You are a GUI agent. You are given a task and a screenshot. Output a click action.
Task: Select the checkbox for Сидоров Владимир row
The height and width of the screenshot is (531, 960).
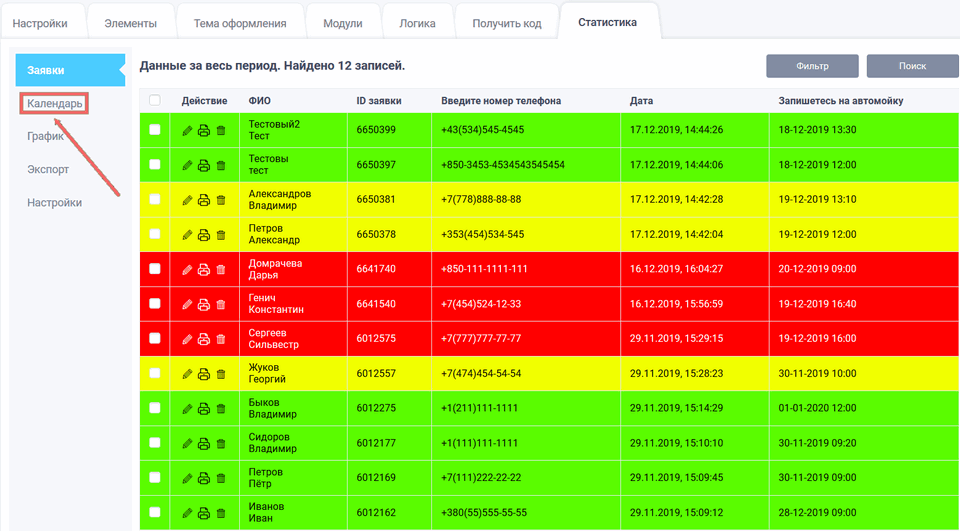[154, 443]
